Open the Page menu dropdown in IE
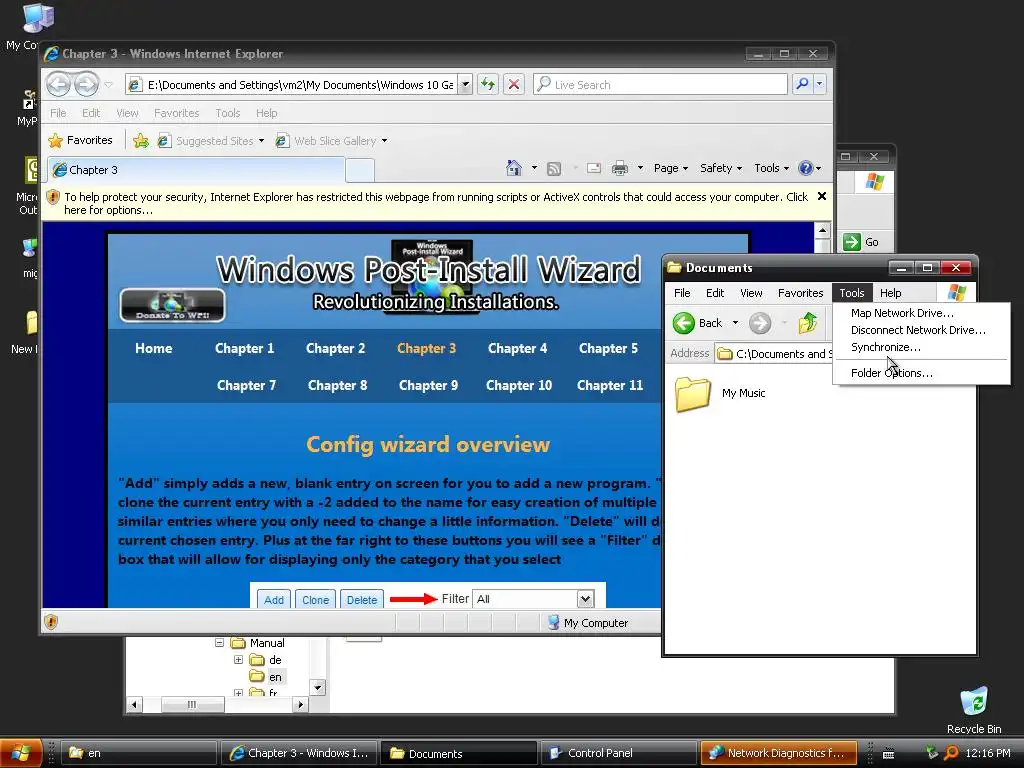The height and width of the screenshot is (768, 1024). [671, 168]
